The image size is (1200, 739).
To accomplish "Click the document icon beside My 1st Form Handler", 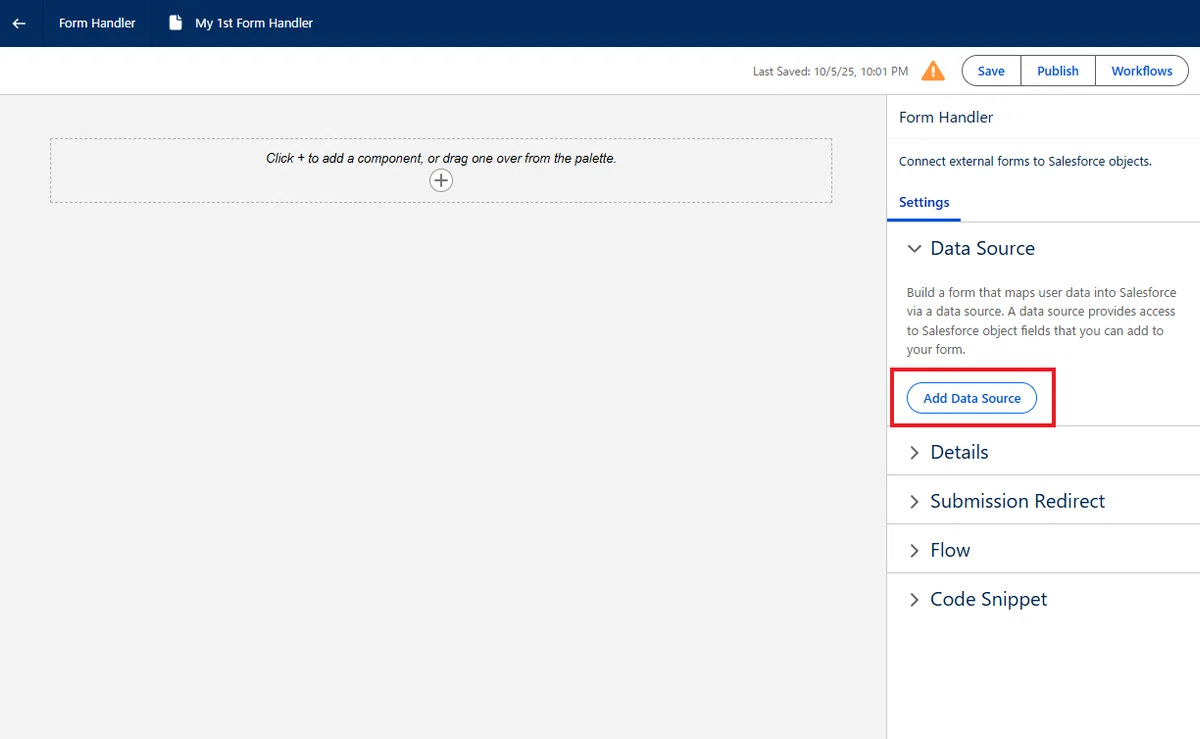I will coord(176,22).
